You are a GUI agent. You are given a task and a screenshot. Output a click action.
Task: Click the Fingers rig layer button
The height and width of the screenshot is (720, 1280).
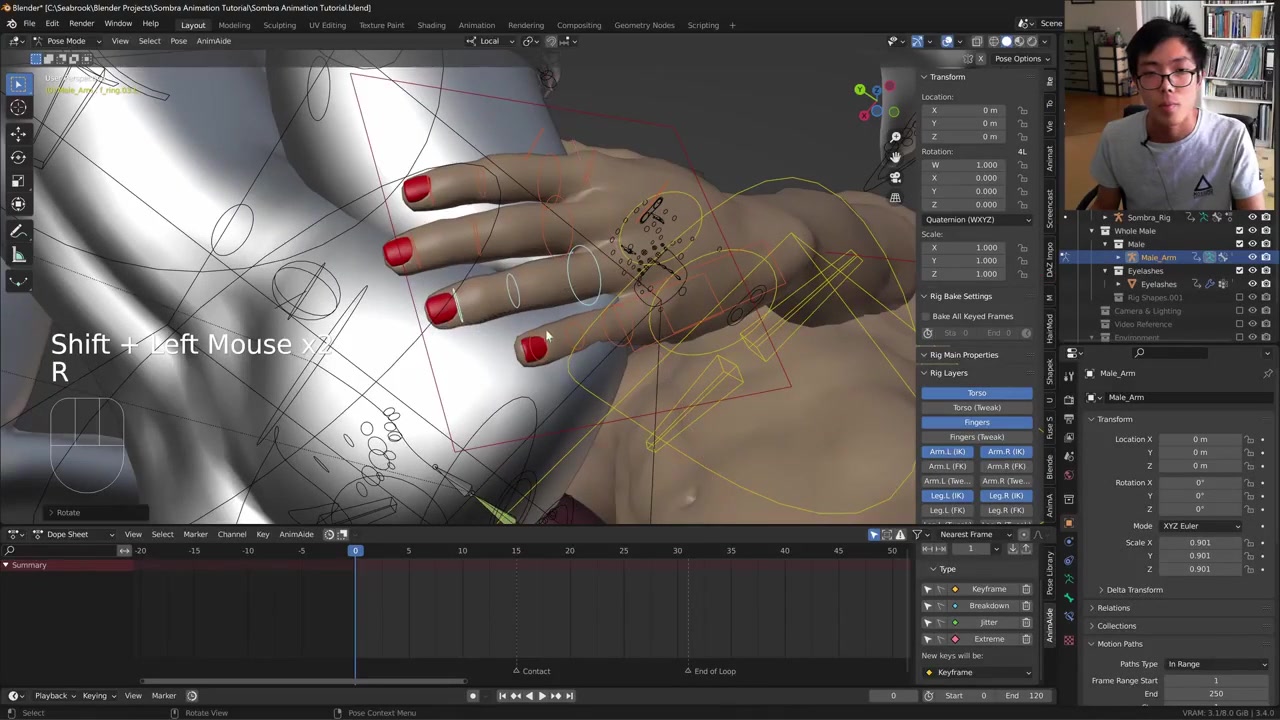[977, 422]
